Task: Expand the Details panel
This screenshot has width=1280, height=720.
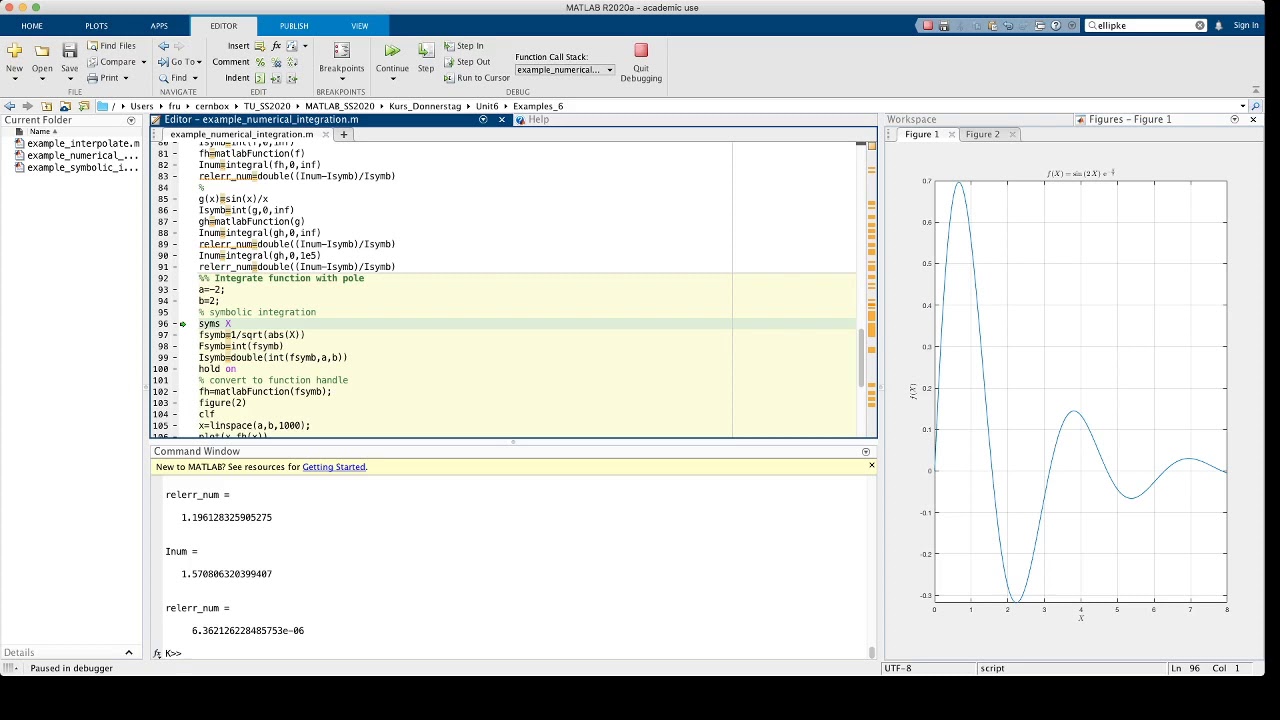Action: (128, 653)
